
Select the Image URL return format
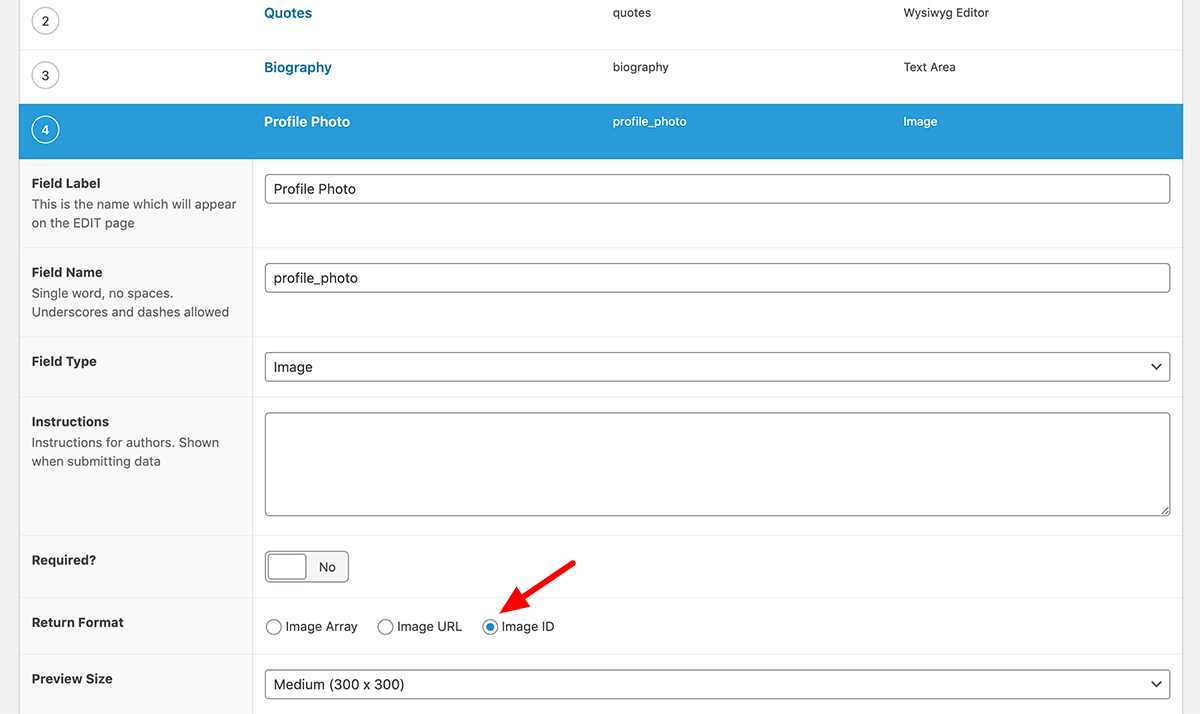[x=385, y=627]
